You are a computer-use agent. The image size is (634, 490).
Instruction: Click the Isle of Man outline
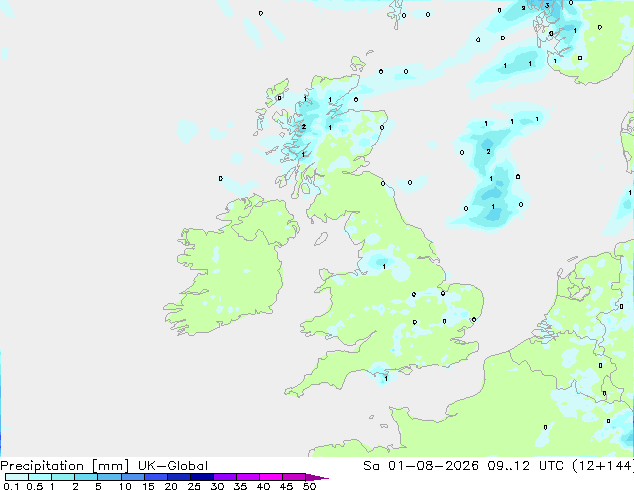click(321, 239)
